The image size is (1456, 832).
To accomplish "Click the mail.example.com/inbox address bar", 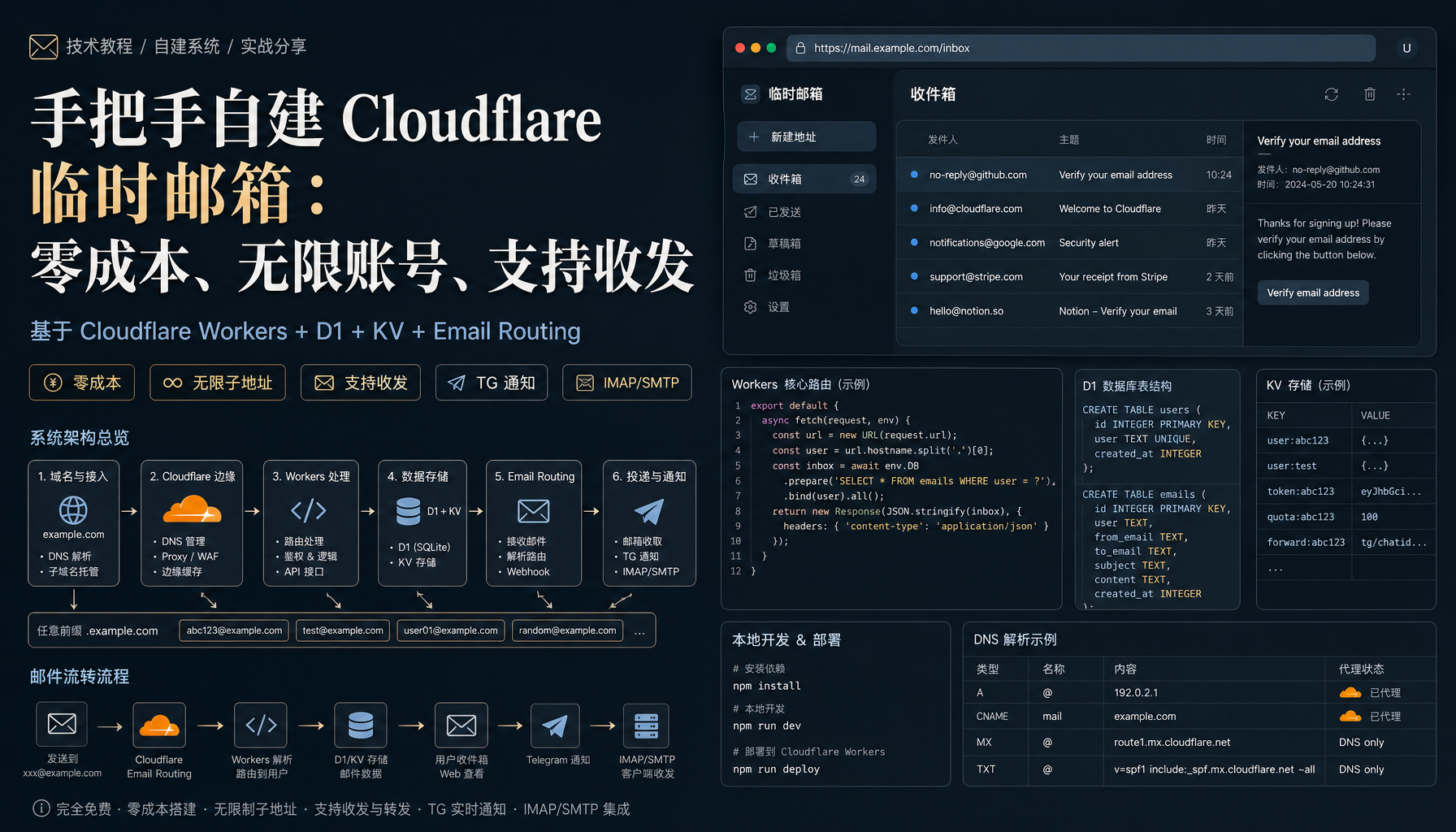I will point(1081,48).
